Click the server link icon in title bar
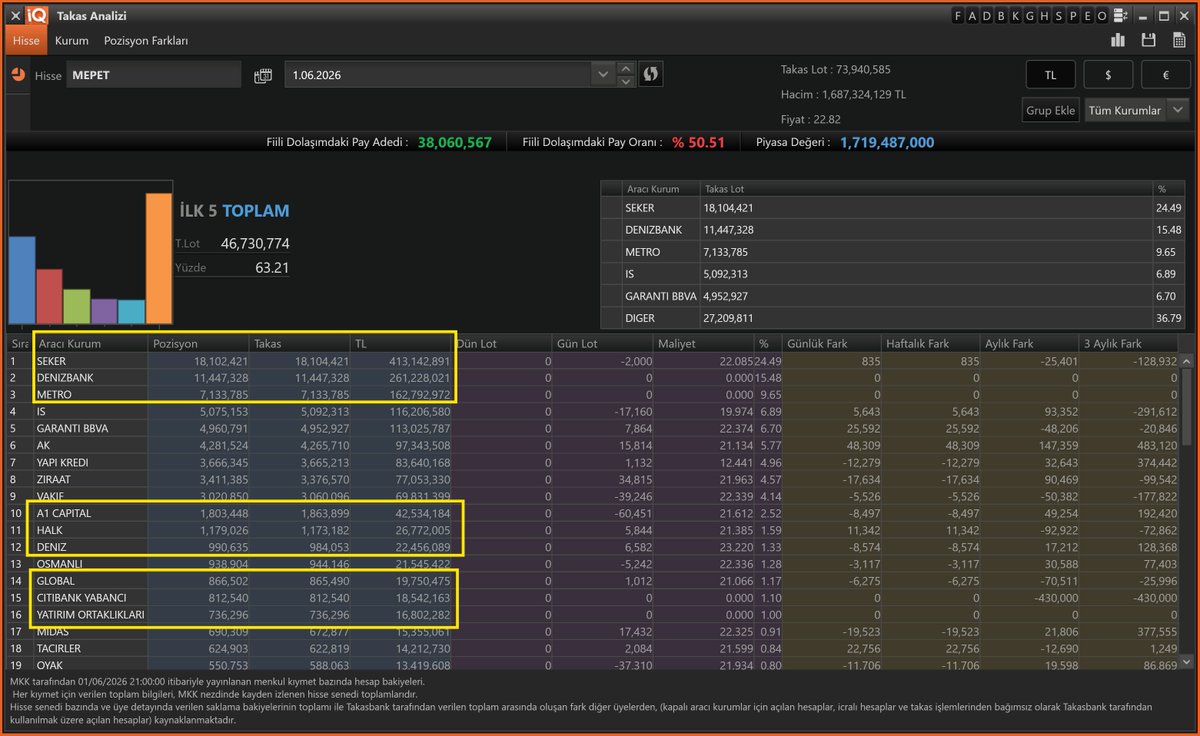Image resolution: width=1200 pixels, height=736 pixels. click(x=1120, y=16)
